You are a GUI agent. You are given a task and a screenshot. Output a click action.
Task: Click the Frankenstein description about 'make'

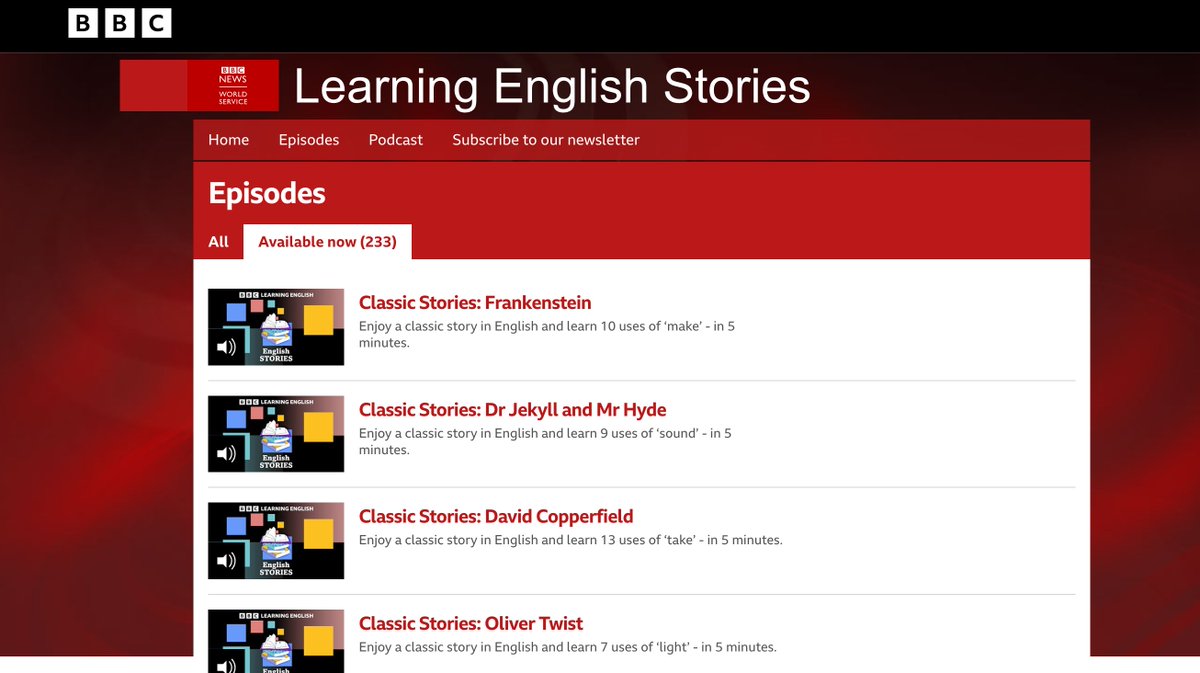pos(547,334)
